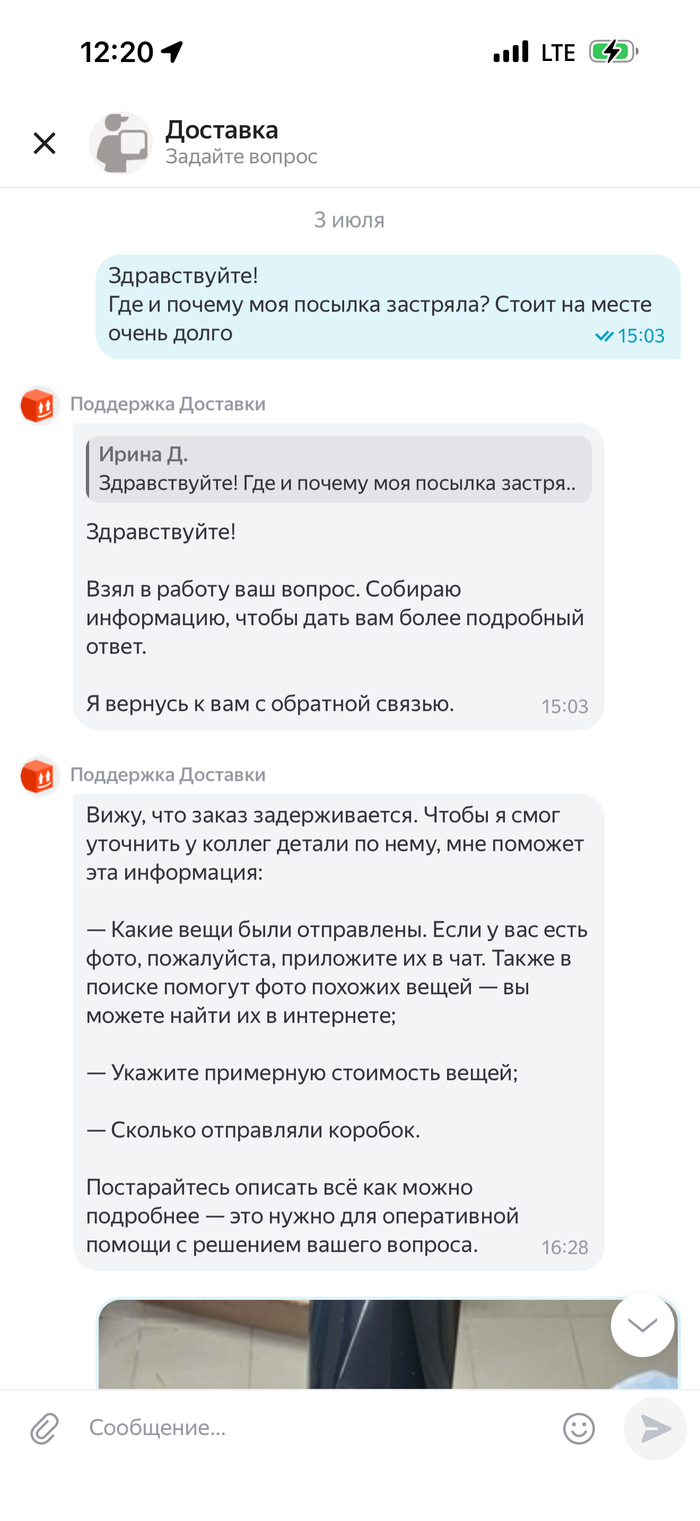This screenshot has height=1521, width=700.
Task: Open the quoted Ирина Д. message
Action: (x=339, y=469)
